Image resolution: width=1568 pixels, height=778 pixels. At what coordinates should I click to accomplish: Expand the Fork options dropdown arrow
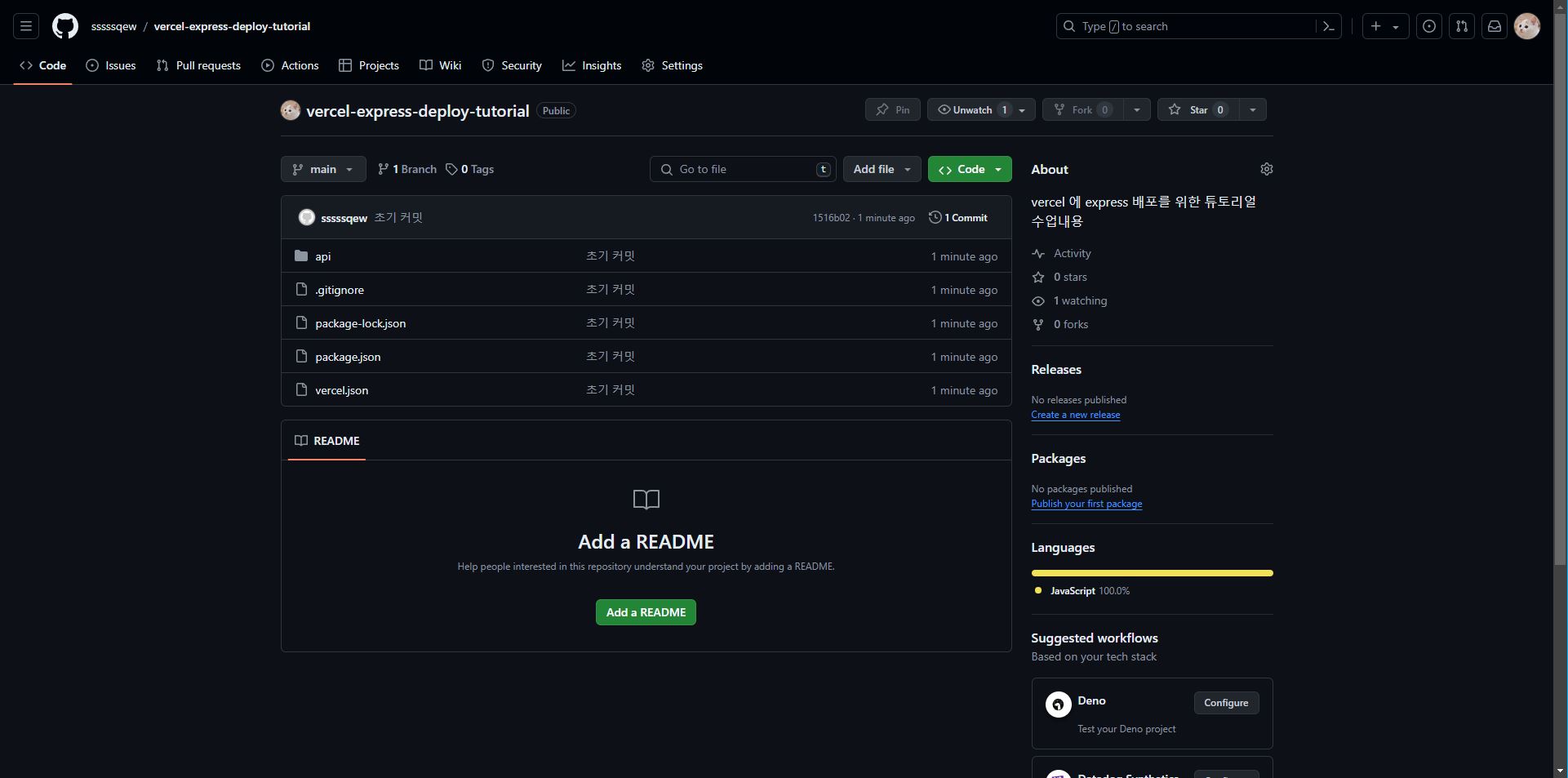pos(1137,109)
